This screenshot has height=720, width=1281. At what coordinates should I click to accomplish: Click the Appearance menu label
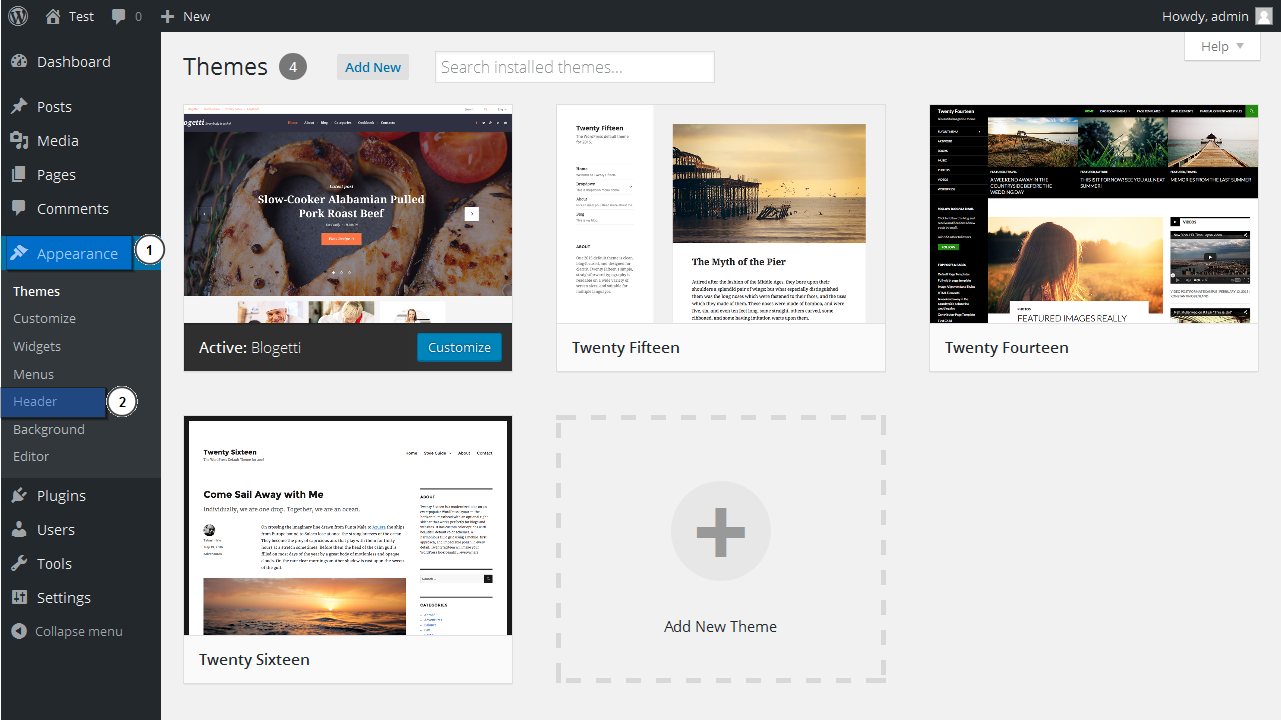click(x=77, y=254)
